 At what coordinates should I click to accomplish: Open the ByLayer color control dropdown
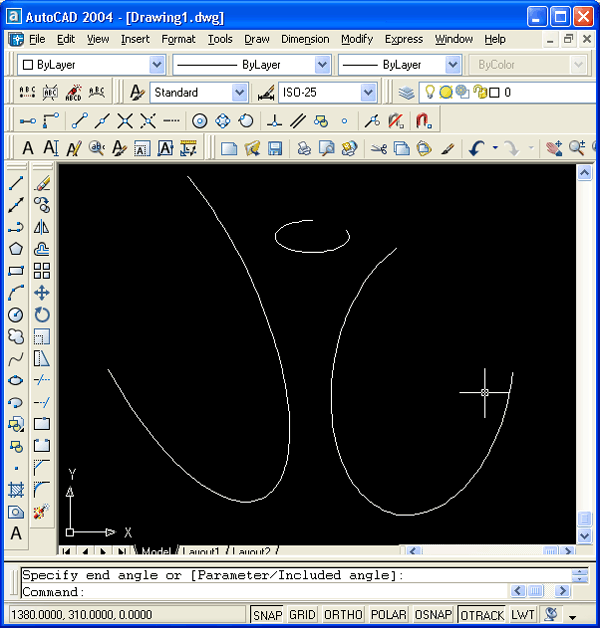click(156, 64)
